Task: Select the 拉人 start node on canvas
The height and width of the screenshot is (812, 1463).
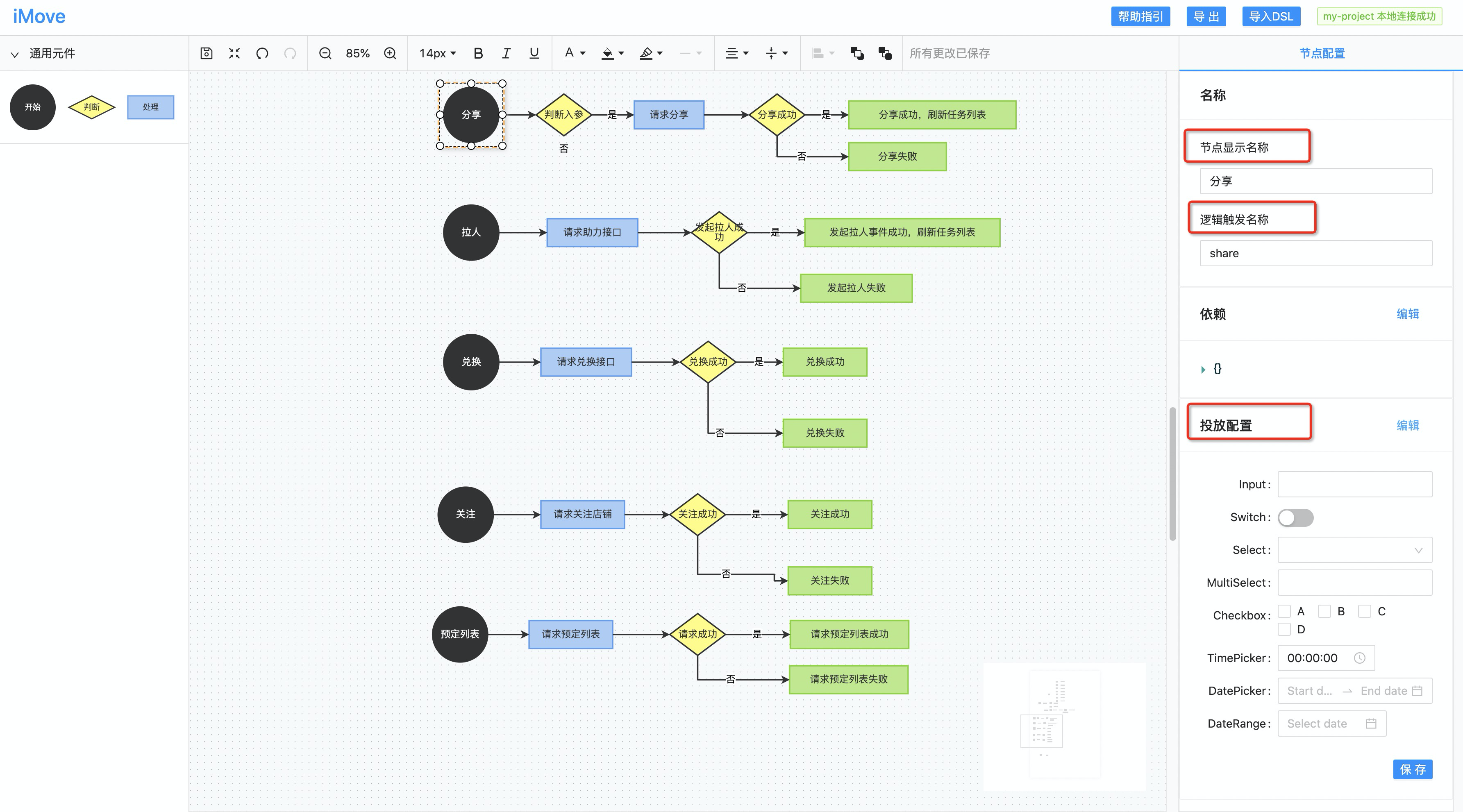Action: [x=471, y=232]
